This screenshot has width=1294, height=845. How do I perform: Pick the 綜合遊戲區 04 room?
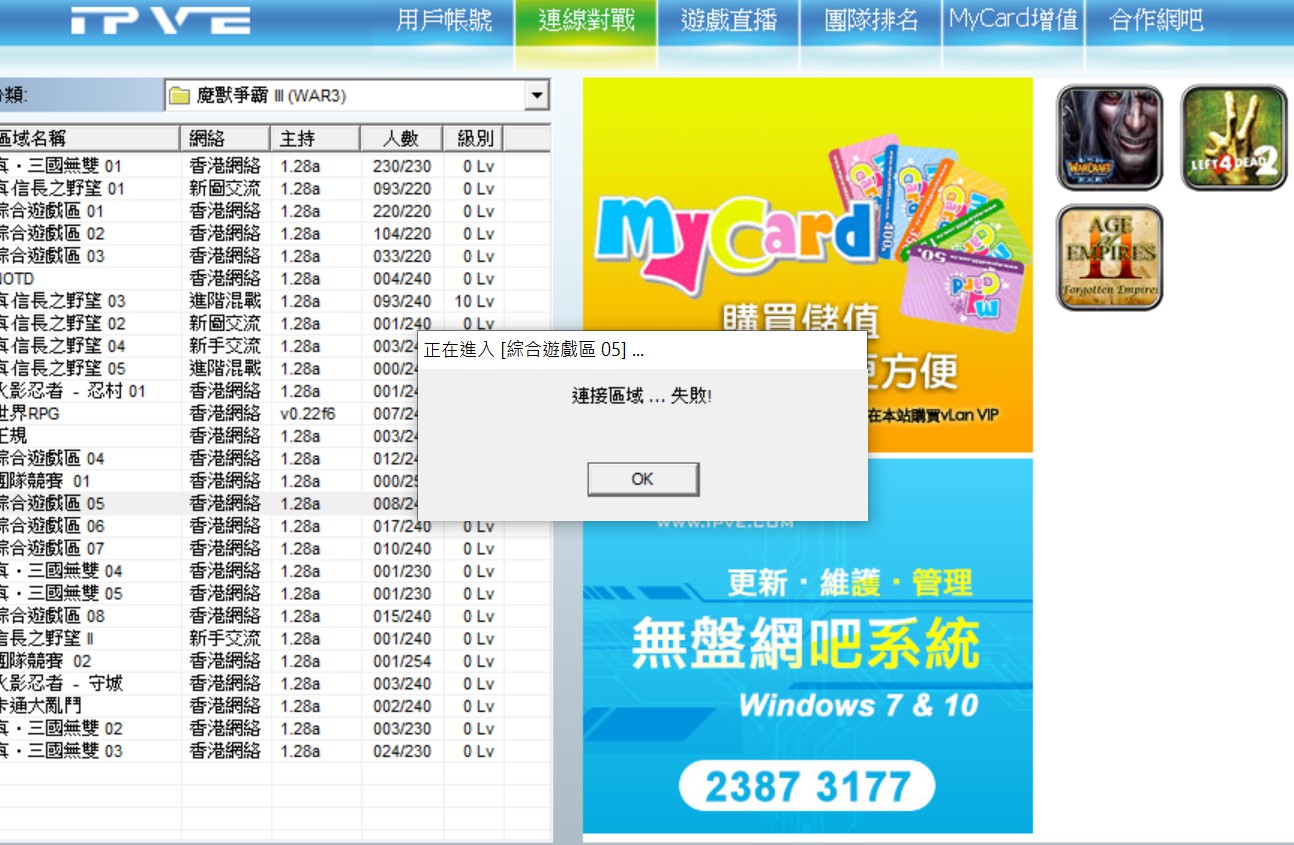pyautogui.click(x=208, y=458)
